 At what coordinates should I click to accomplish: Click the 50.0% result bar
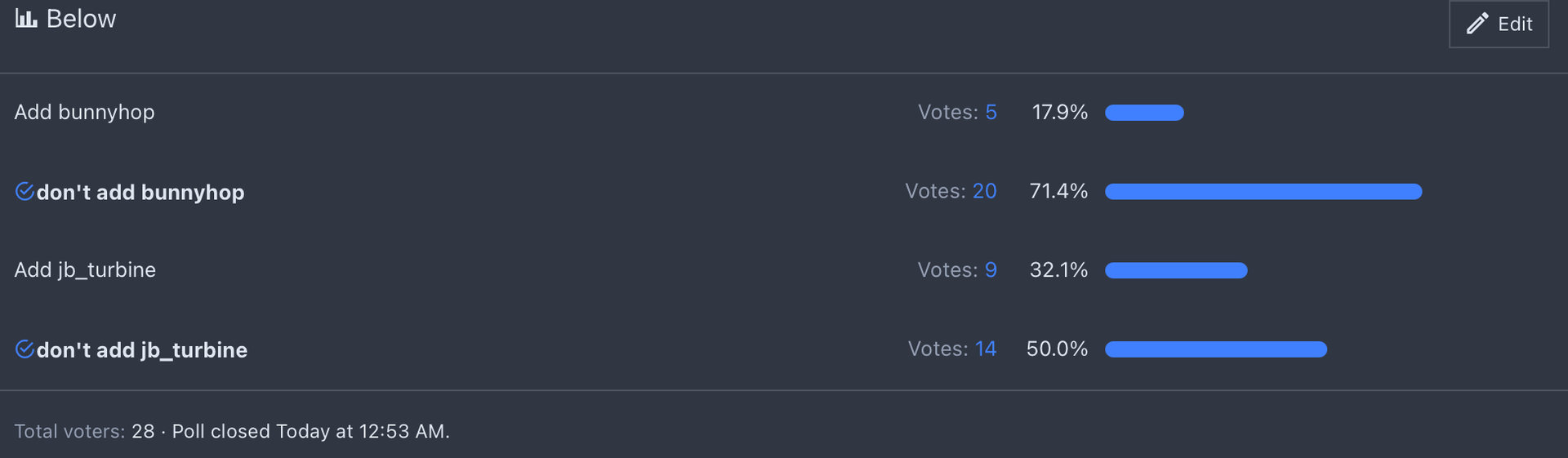(x=1215, y=349)
